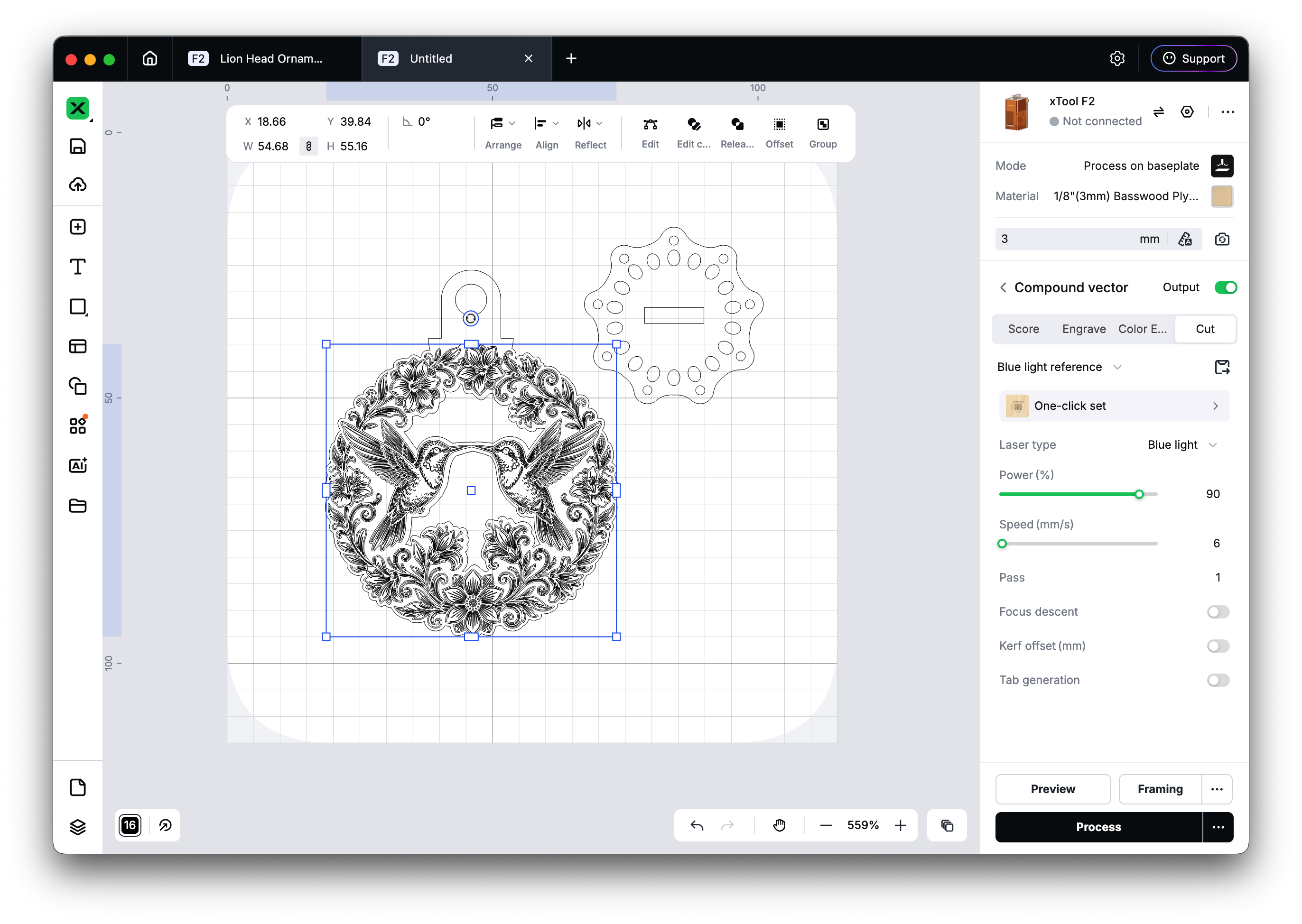This screenshot has width=1302, height=924.
Task: Save parameters via the reference icon
Action: (1222, 367)
